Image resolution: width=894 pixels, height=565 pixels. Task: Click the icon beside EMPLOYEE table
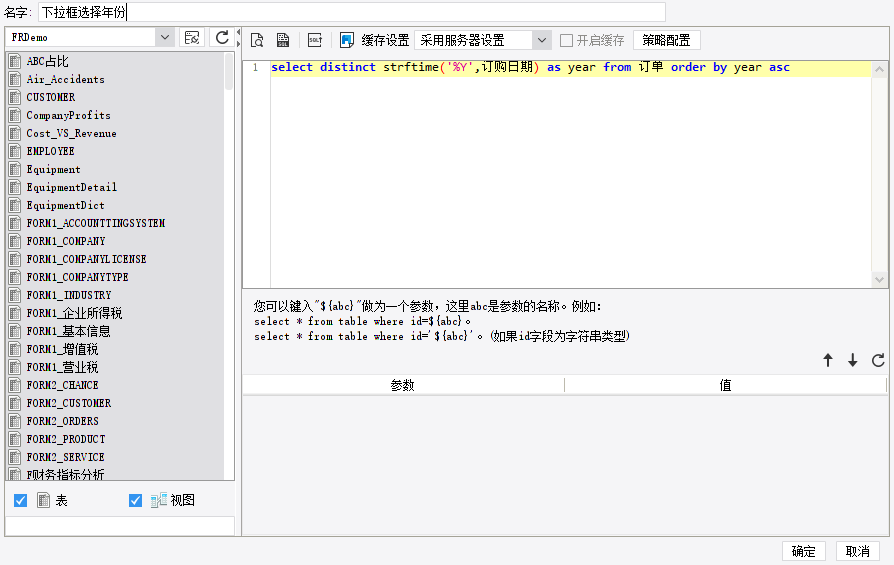click(x=15, y=151)
